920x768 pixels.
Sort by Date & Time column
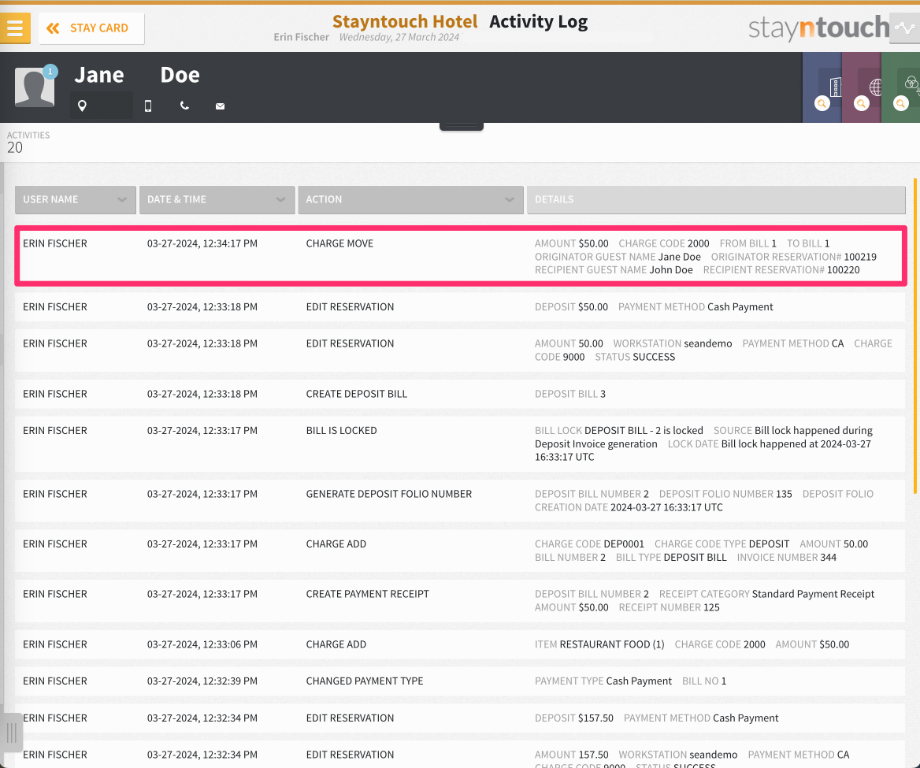point(217,199)
